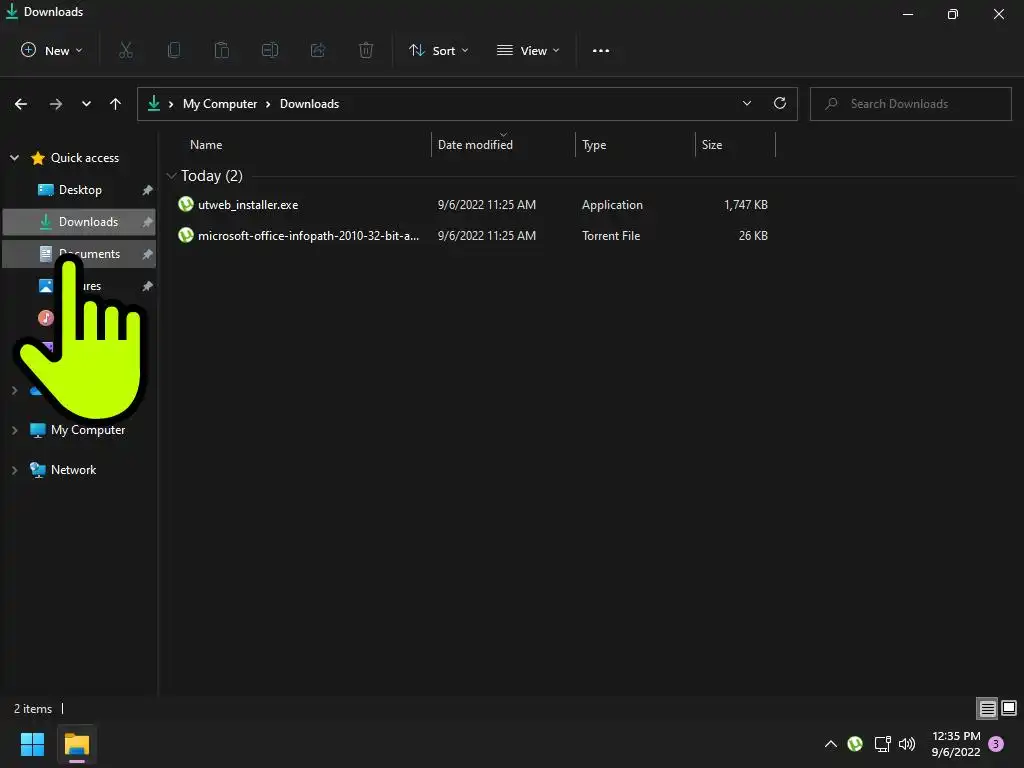The width and height of the screenshot is (1024, 768).
Task: Open the Sort options dropdown
Action: [438, 50]
